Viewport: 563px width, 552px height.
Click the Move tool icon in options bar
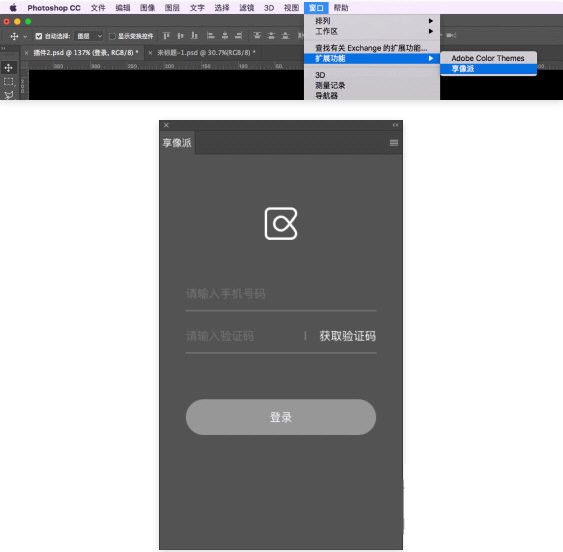(14, 36)
